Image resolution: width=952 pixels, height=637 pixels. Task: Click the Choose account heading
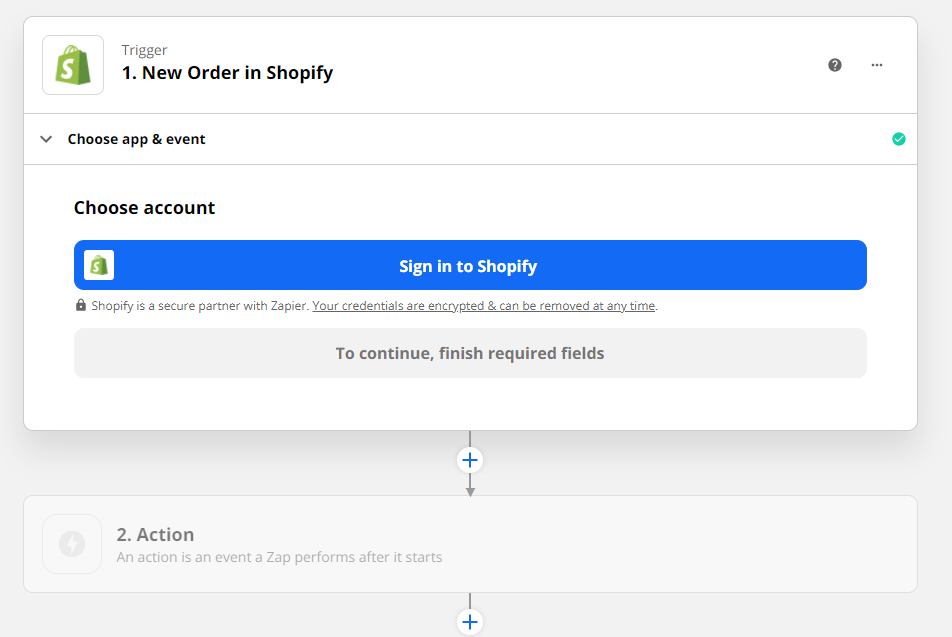coord(144,208)
